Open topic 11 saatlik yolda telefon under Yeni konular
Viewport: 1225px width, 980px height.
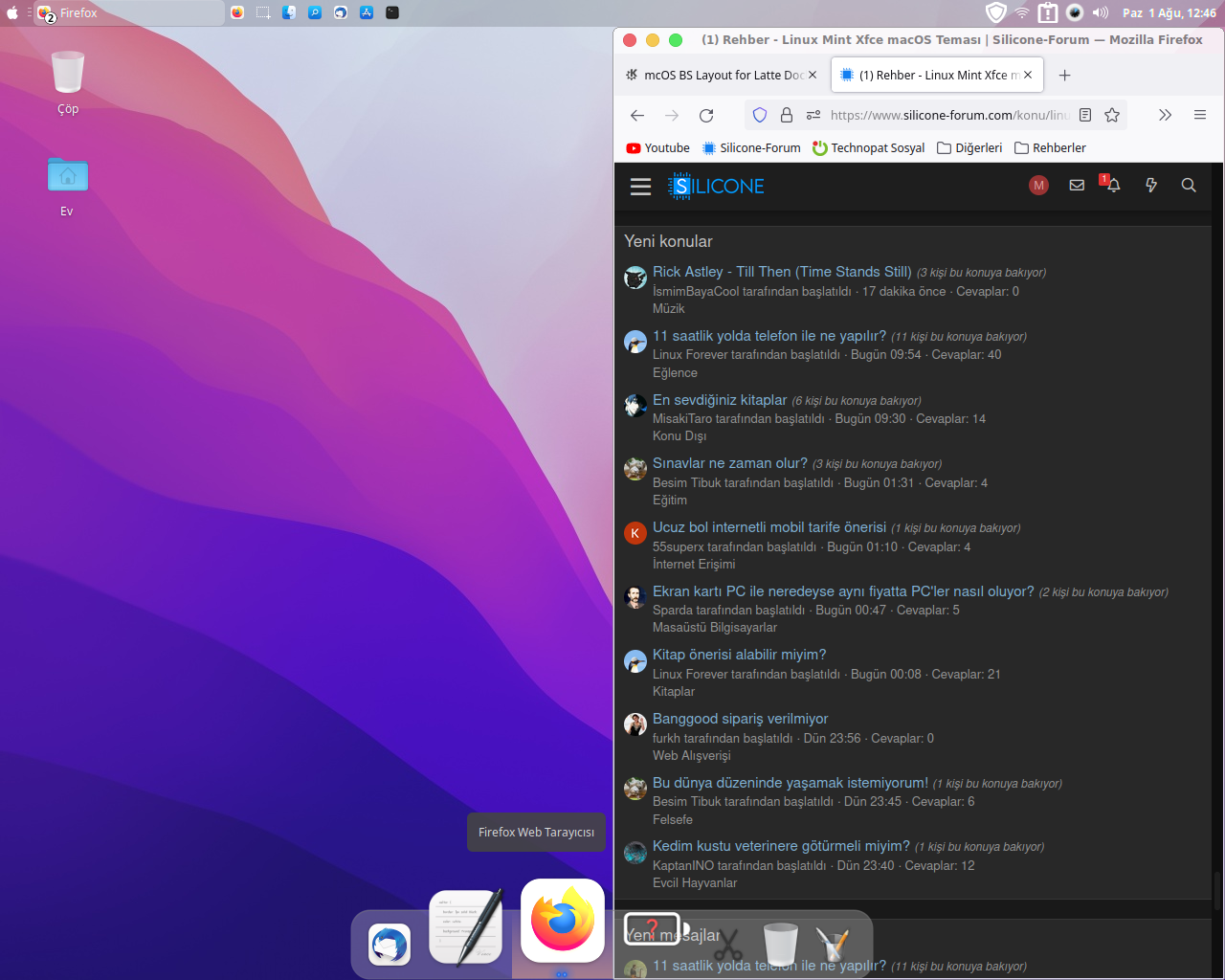point(769,336)
